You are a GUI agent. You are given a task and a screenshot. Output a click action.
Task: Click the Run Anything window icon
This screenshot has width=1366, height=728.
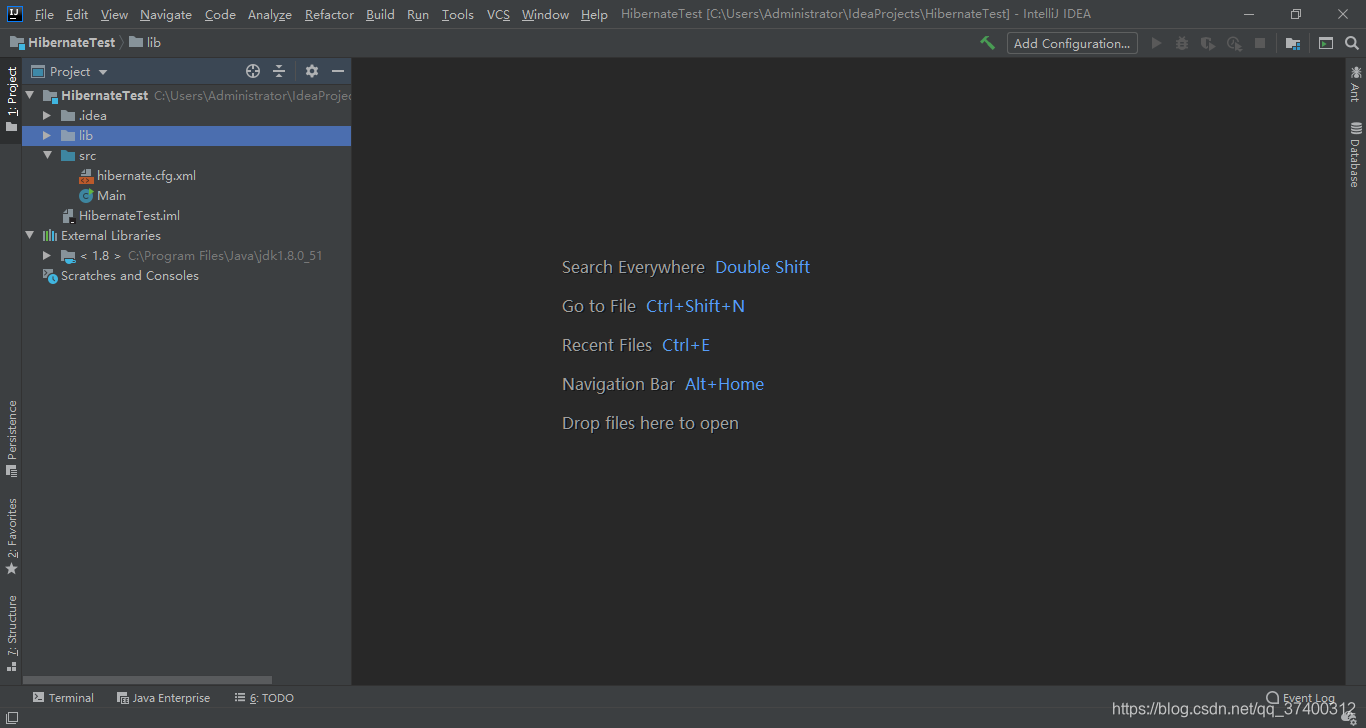pyautogui.click(x=1326, y=43)
